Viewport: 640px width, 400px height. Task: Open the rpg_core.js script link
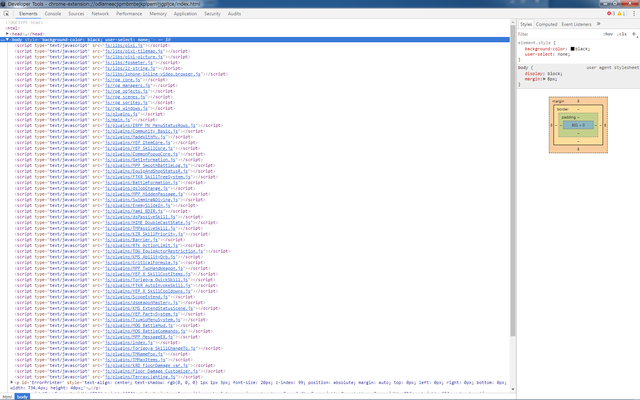coord(123,80)
